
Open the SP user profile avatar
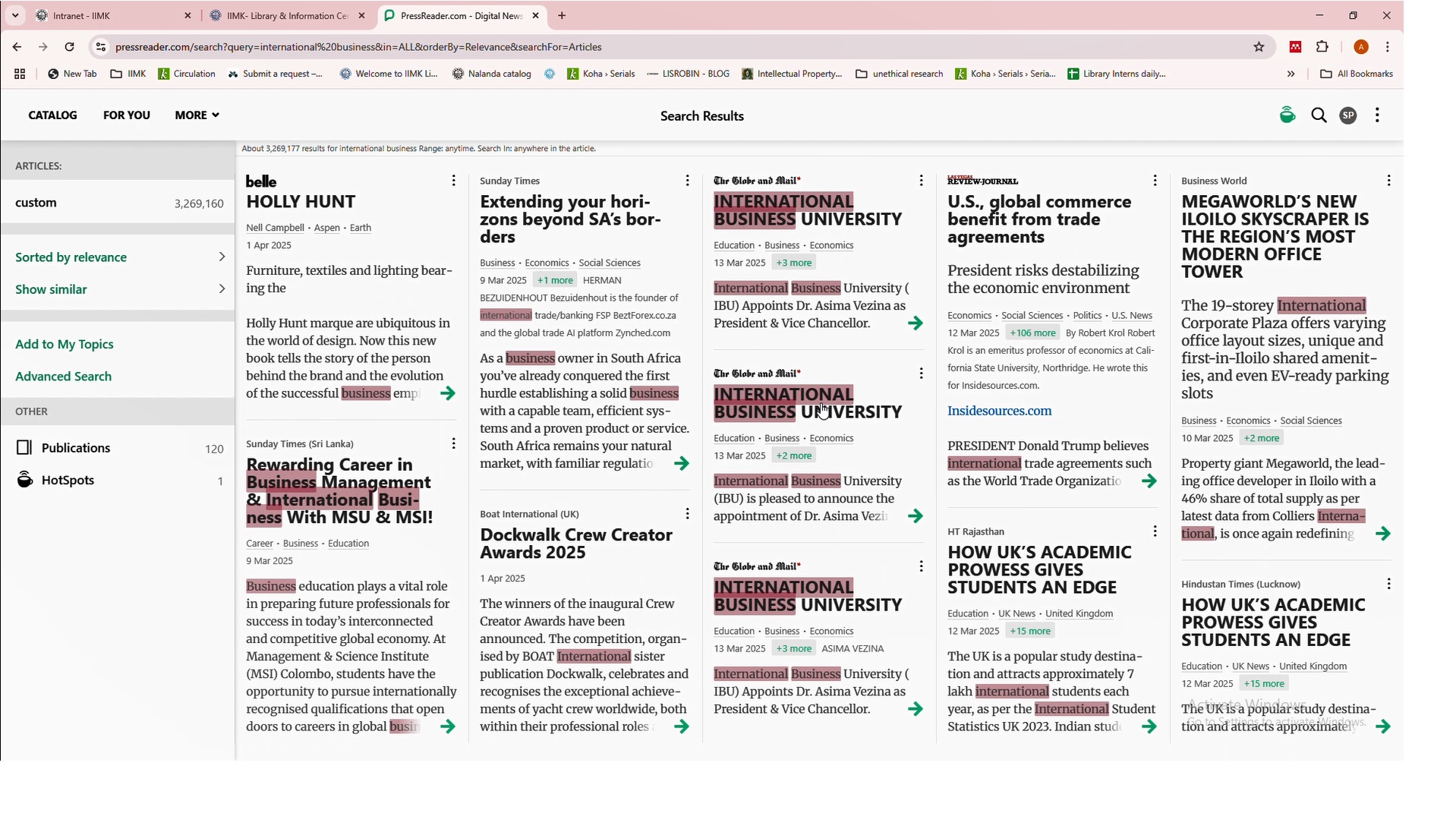pyautogui.click(x=1347, y=115)
